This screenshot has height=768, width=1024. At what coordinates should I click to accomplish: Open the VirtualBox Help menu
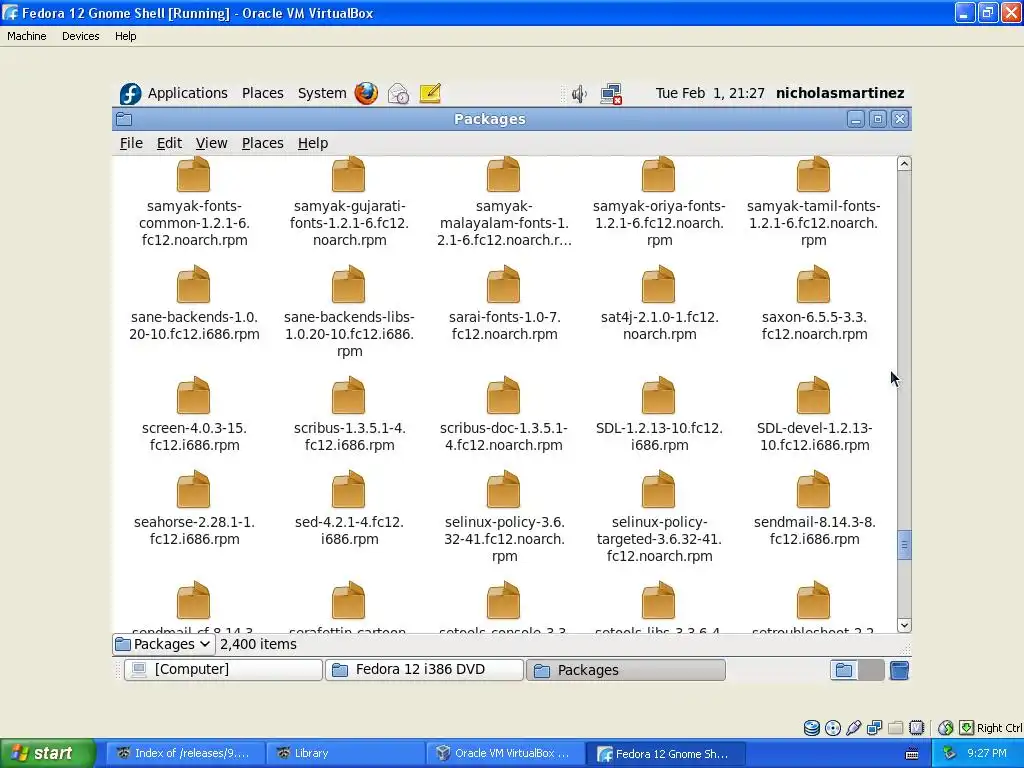(x=125, y=36)
